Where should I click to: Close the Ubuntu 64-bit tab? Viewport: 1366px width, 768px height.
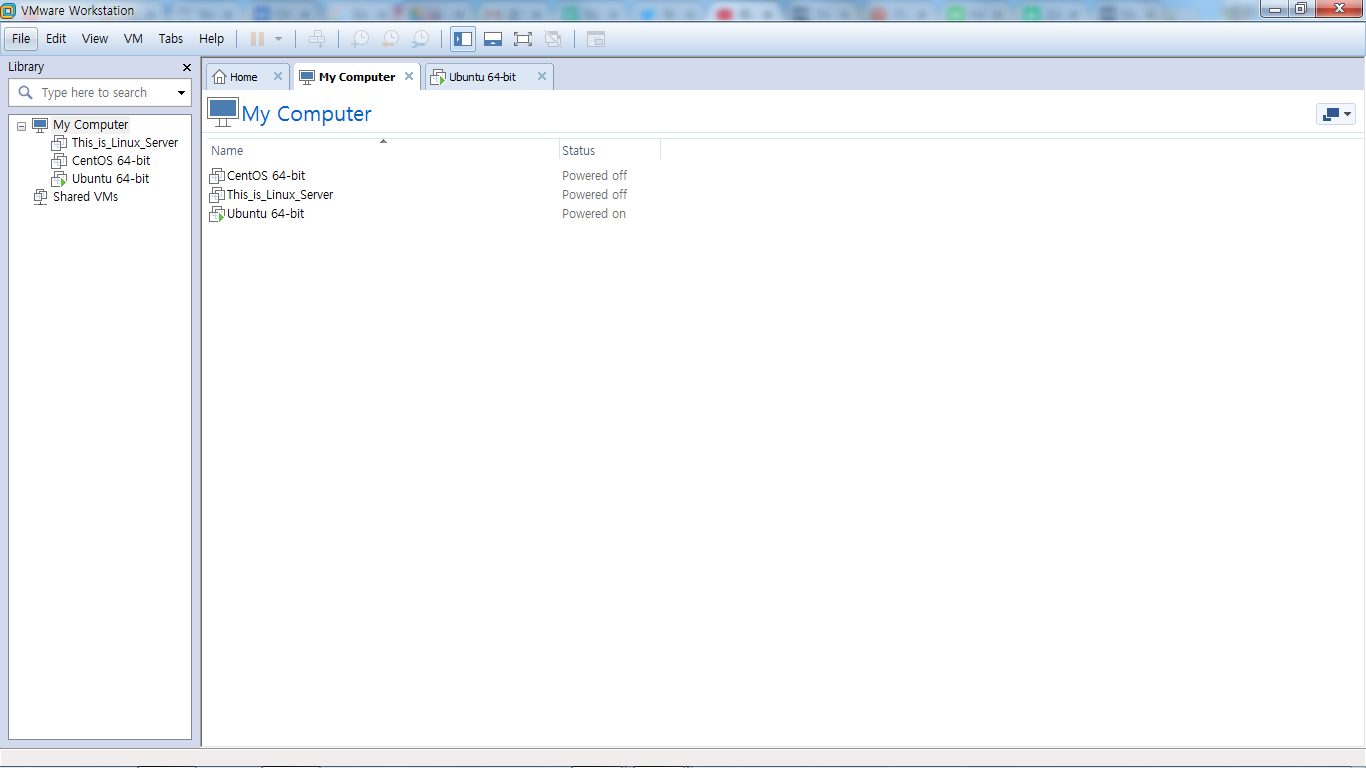[542, 77]
